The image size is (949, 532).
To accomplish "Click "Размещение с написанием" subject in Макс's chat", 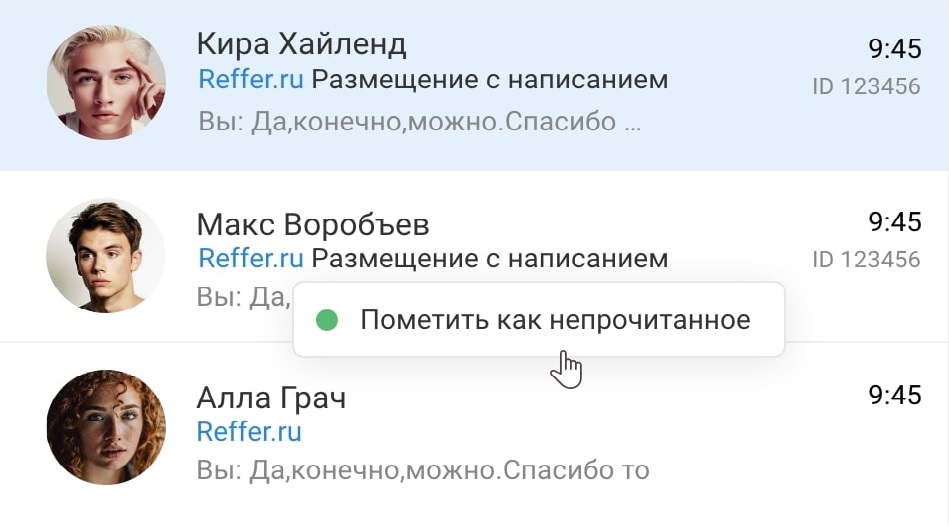I will tap(489, 258).
